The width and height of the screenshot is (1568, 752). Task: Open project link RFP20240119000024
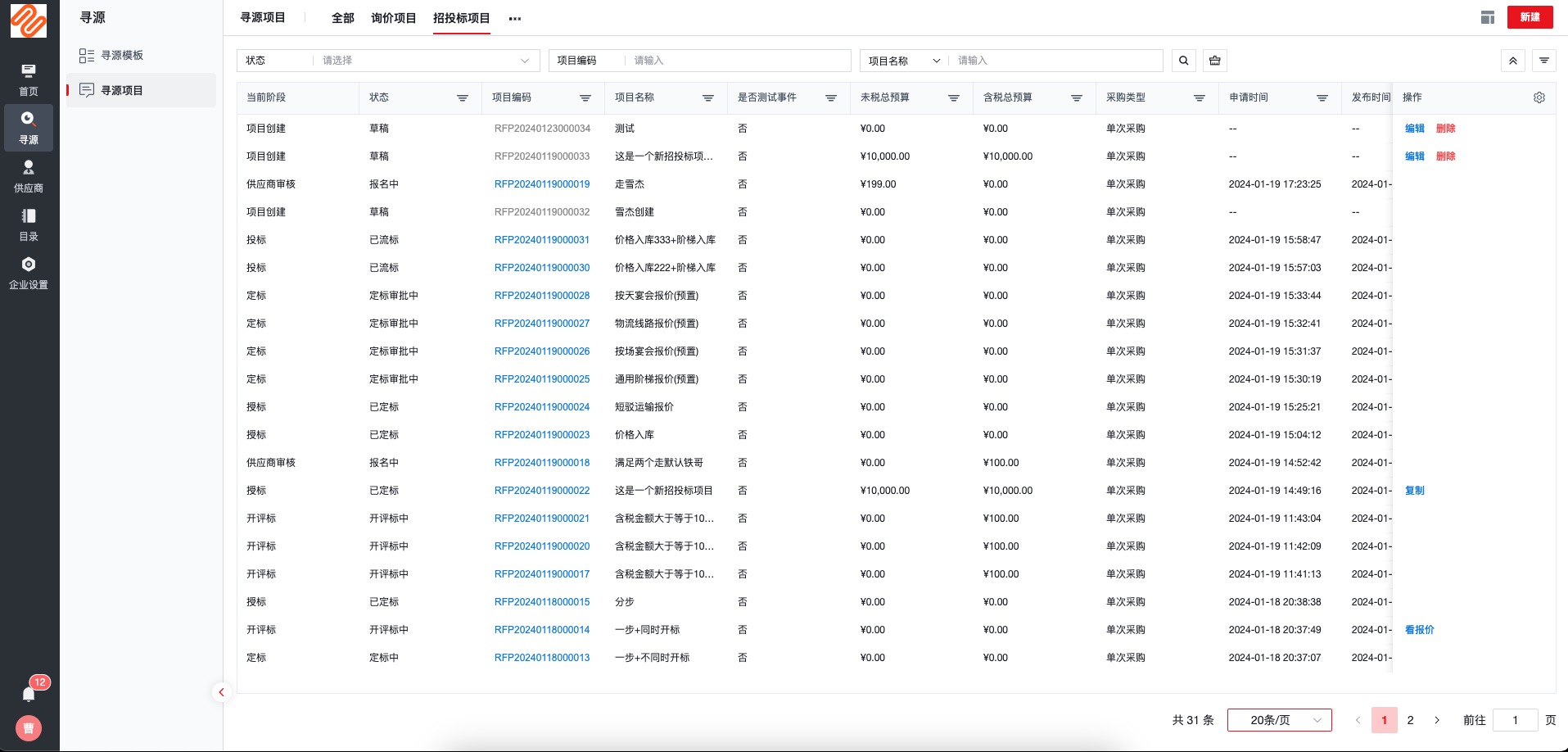542,407
